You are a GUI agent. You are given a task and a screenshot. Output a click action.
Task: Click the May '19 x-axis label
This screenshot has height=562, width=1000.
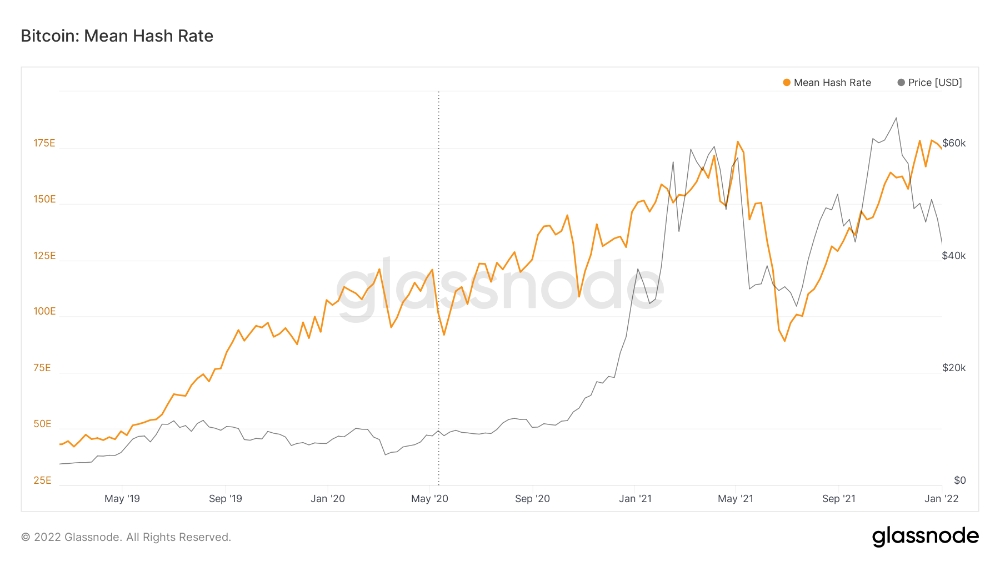pos(122,498)
